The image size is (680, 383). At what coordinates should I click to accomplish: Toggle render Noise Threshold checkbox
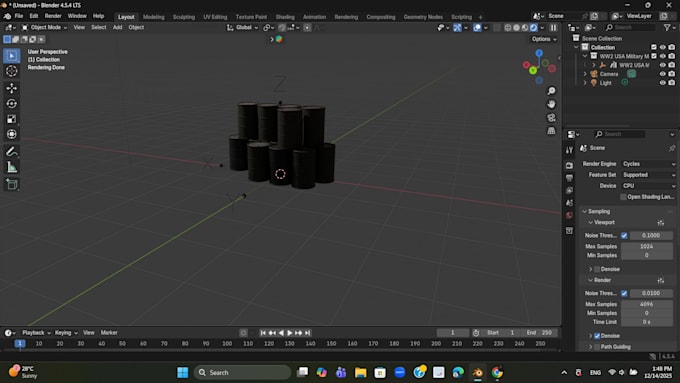pyautogui.click(x=624, y=293)
